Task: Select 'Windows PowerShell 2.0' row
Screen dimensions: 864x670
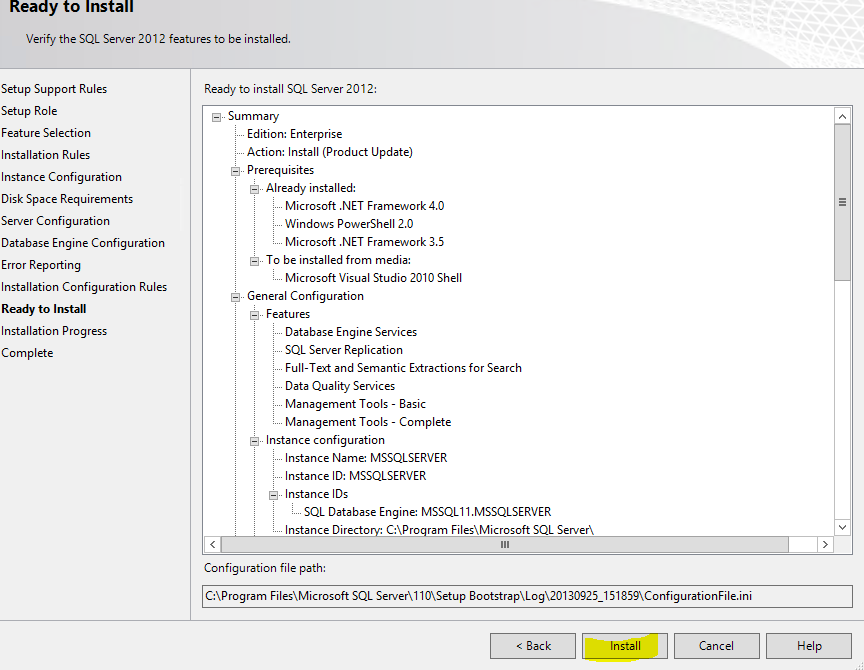Action: 349,224
